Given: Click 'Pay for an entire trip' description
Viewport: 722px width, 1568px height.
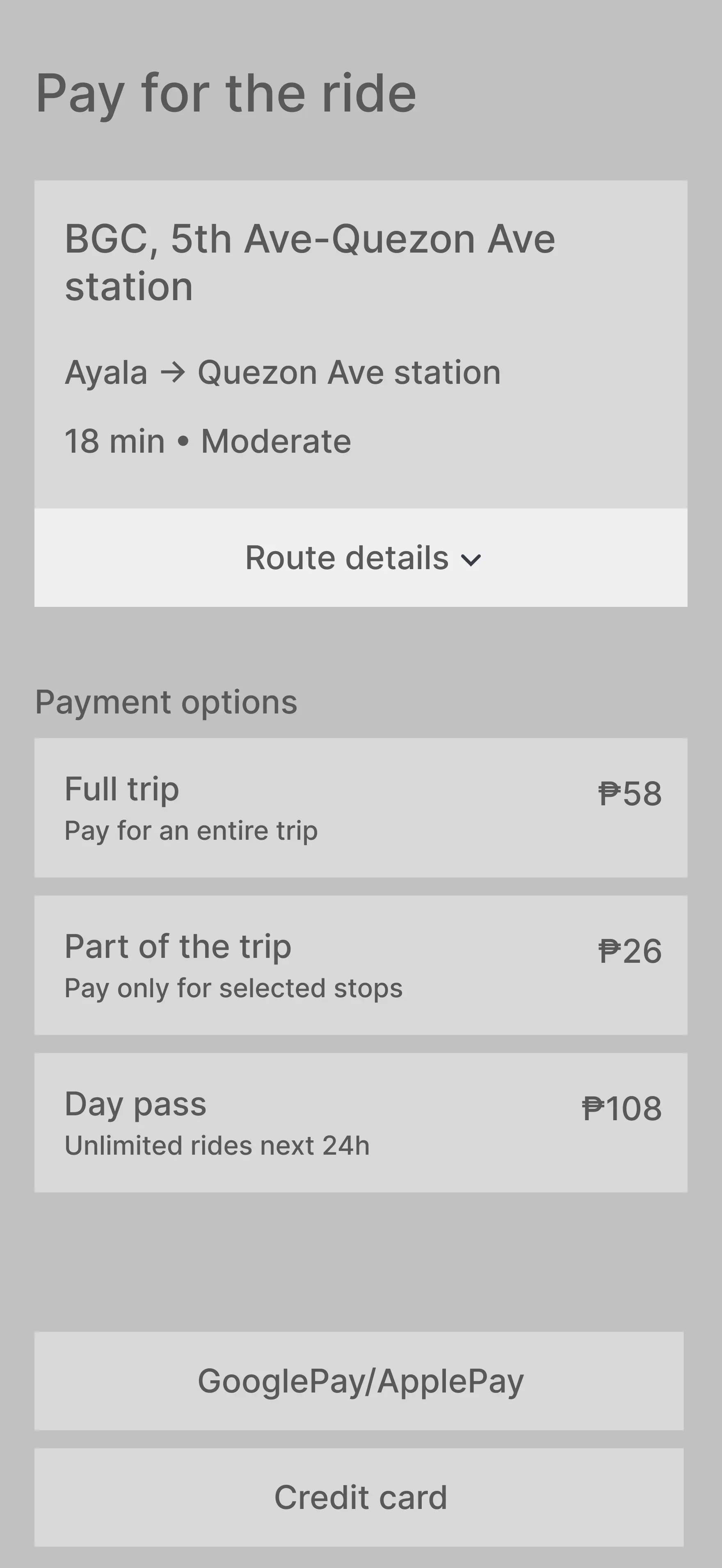Looking at the screenshot, I should 191,831.
